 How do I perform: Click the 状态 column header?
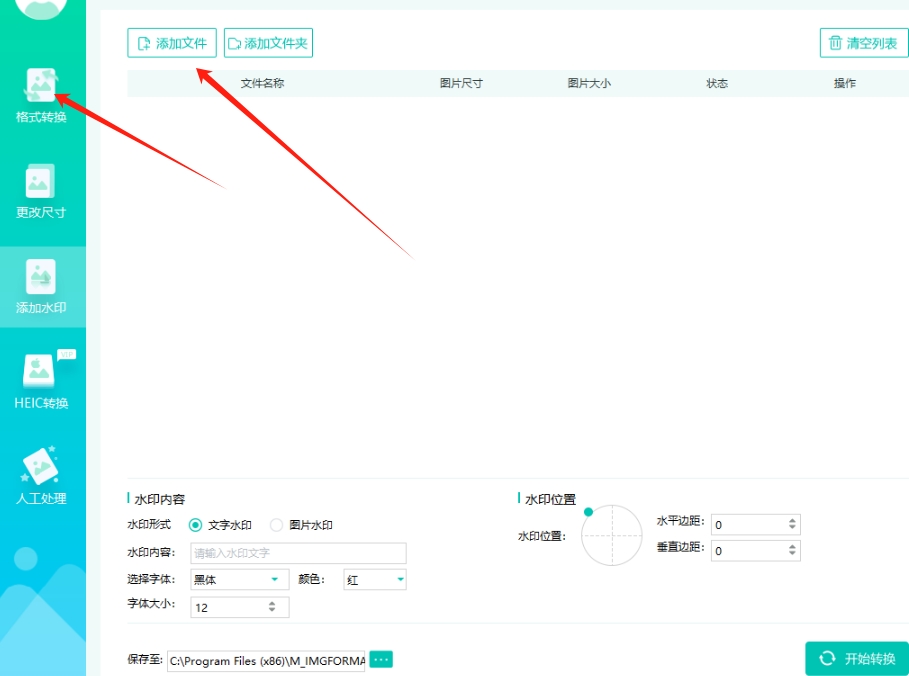717,83
